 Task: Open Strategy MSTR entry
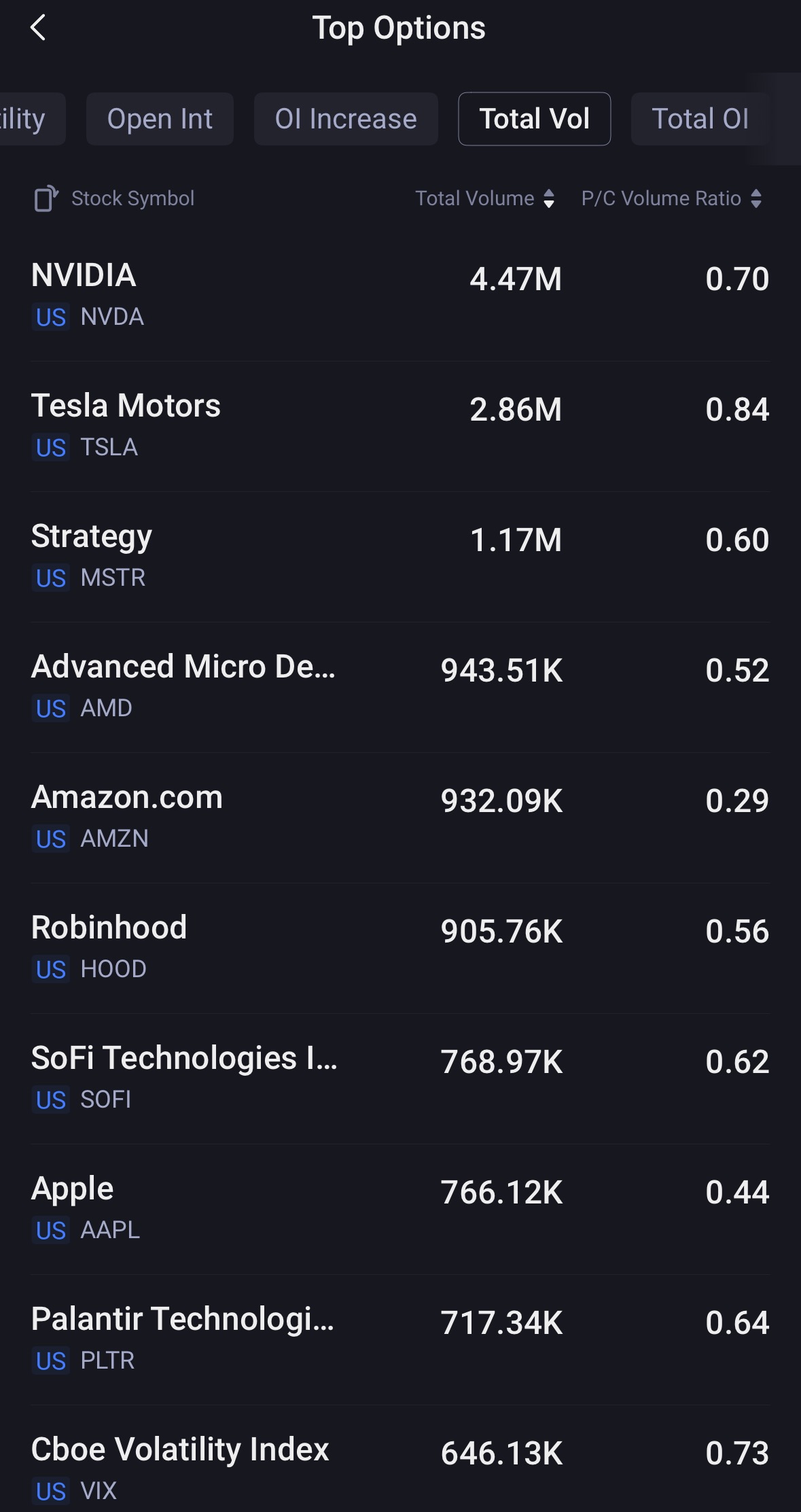(399, 557)
